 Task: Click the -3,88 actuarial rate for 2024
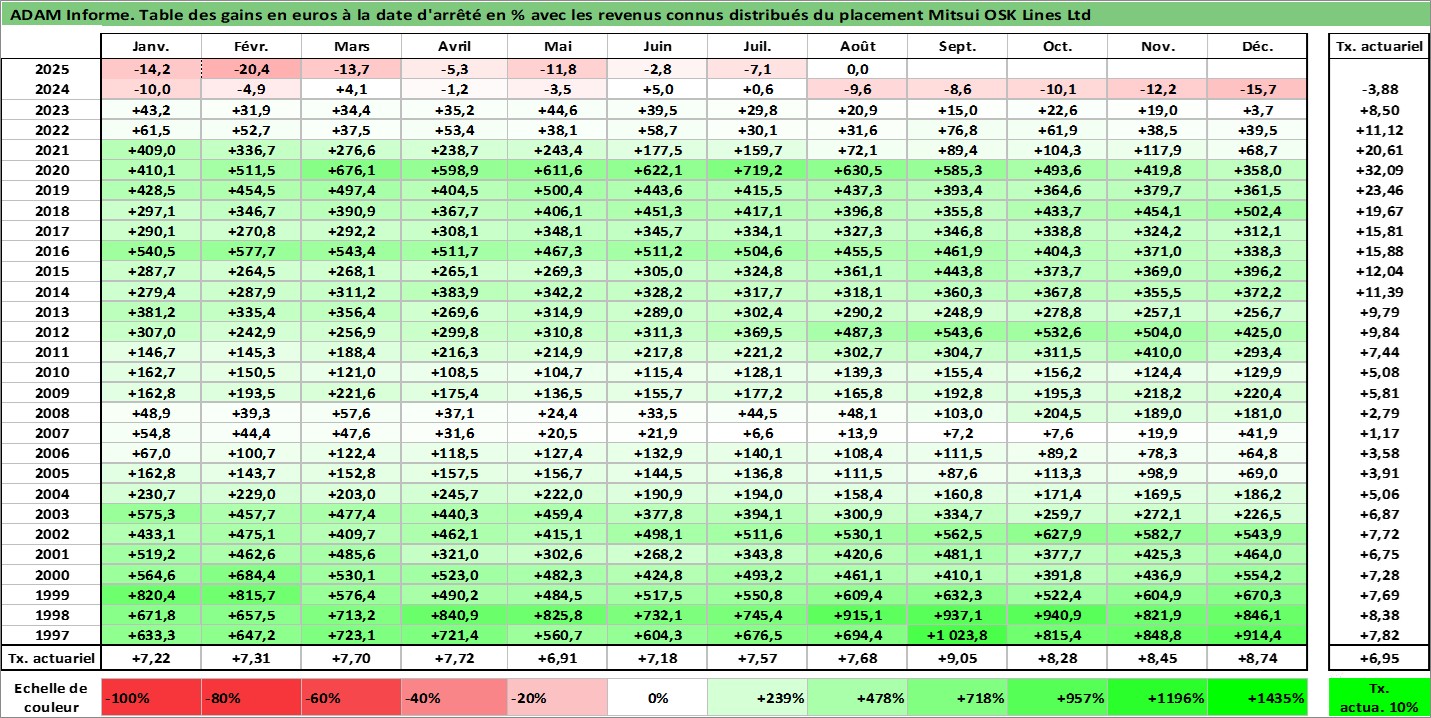coord(1378,89)
